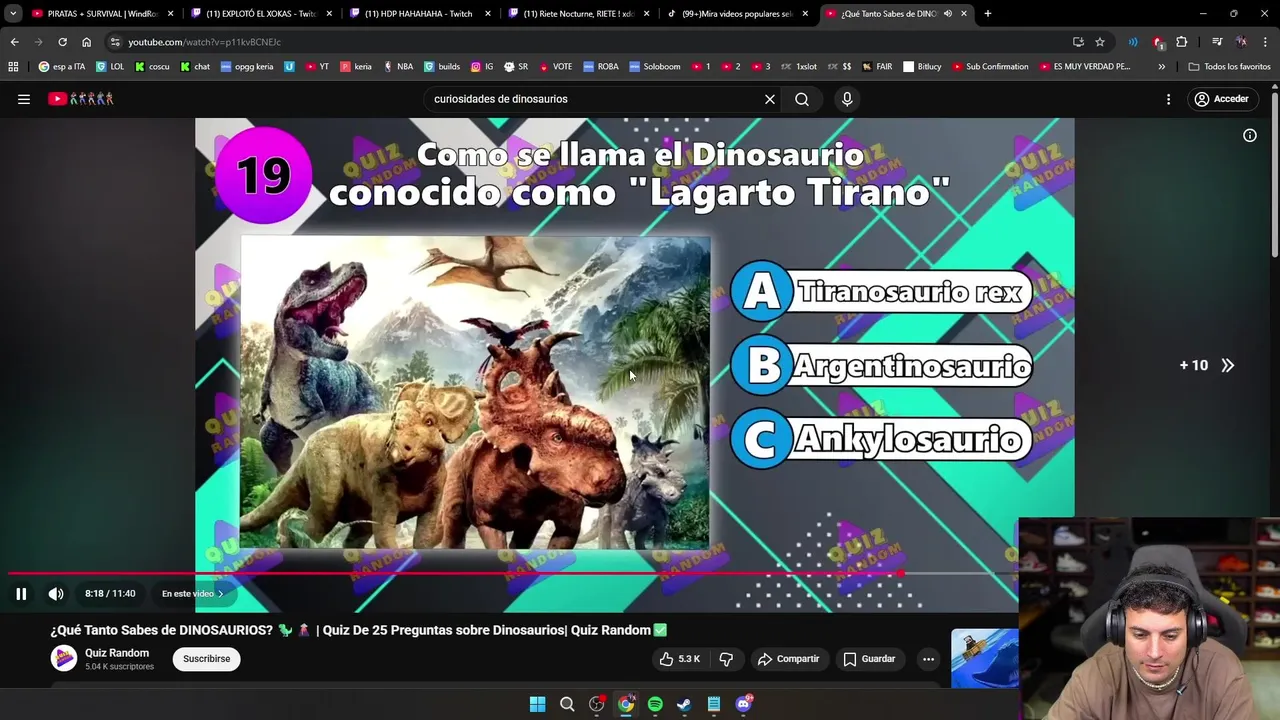The width and height of the screenshot is (1280, 720).
Task: Clear the search box with the X
Action: (x=770, y=99)
